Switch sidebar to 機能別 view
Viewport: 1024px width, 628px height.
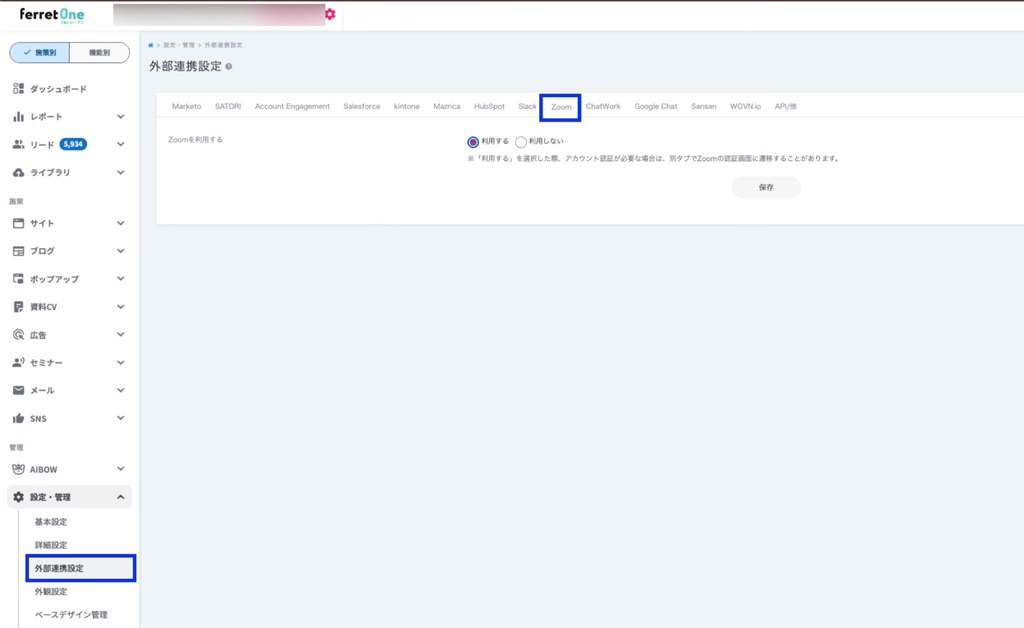pos(99,53)
